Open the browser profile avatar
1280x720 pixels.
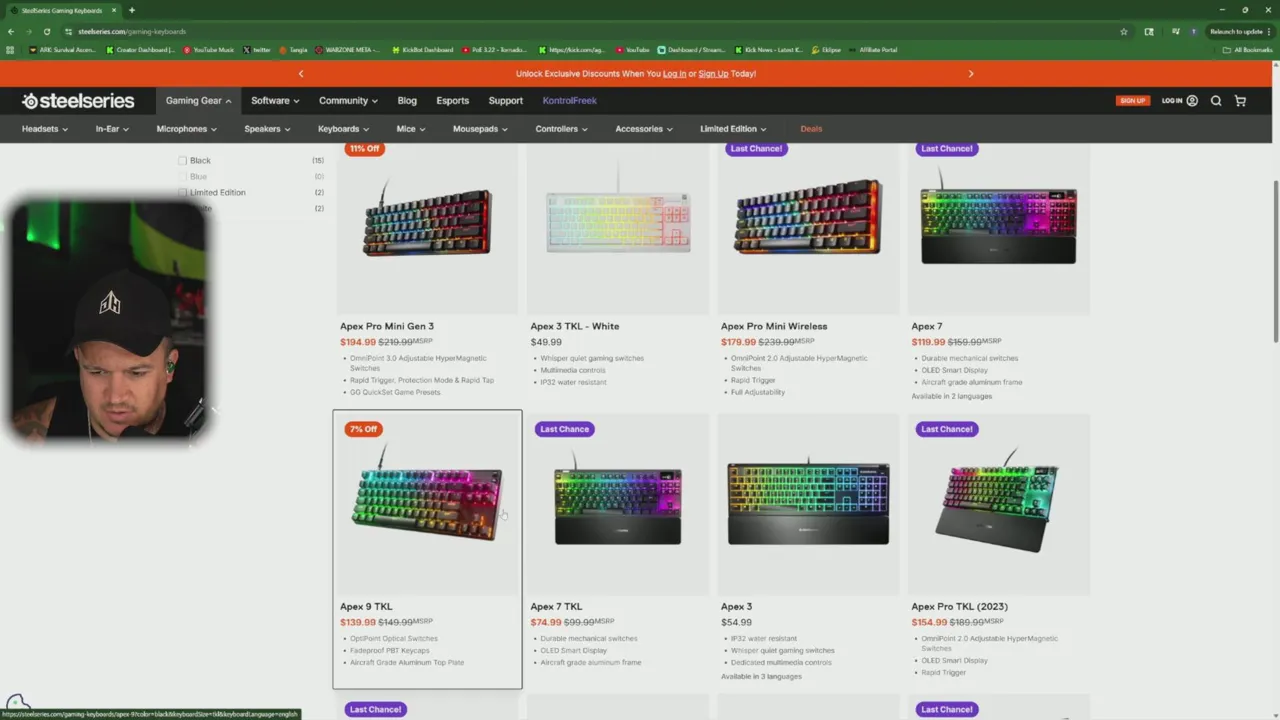tap(1196, 31)
